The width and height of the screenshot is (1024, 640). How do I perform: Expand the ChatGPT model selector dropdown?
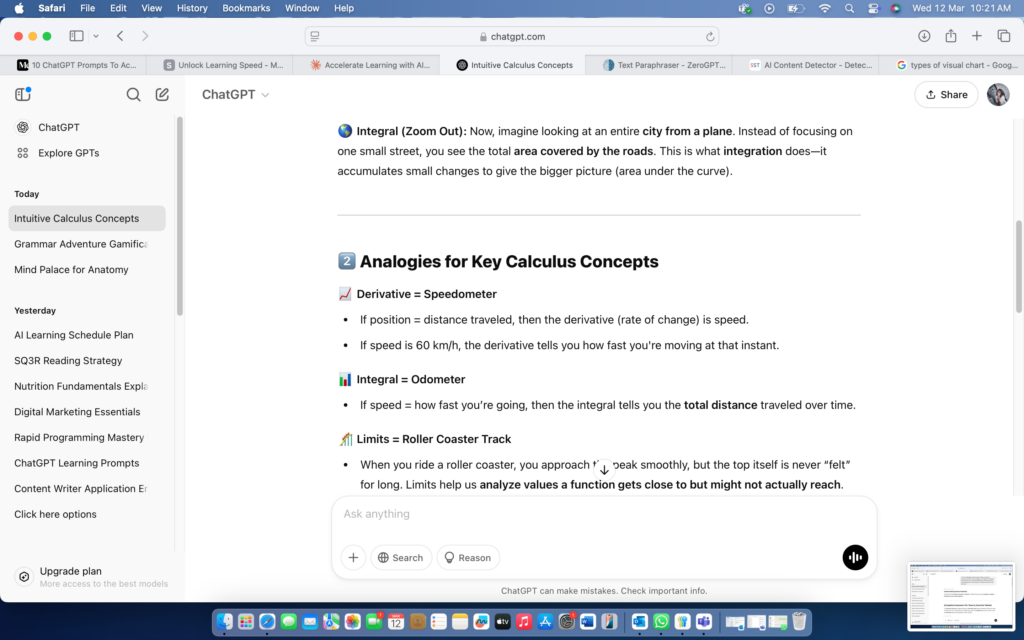(236, 95)
